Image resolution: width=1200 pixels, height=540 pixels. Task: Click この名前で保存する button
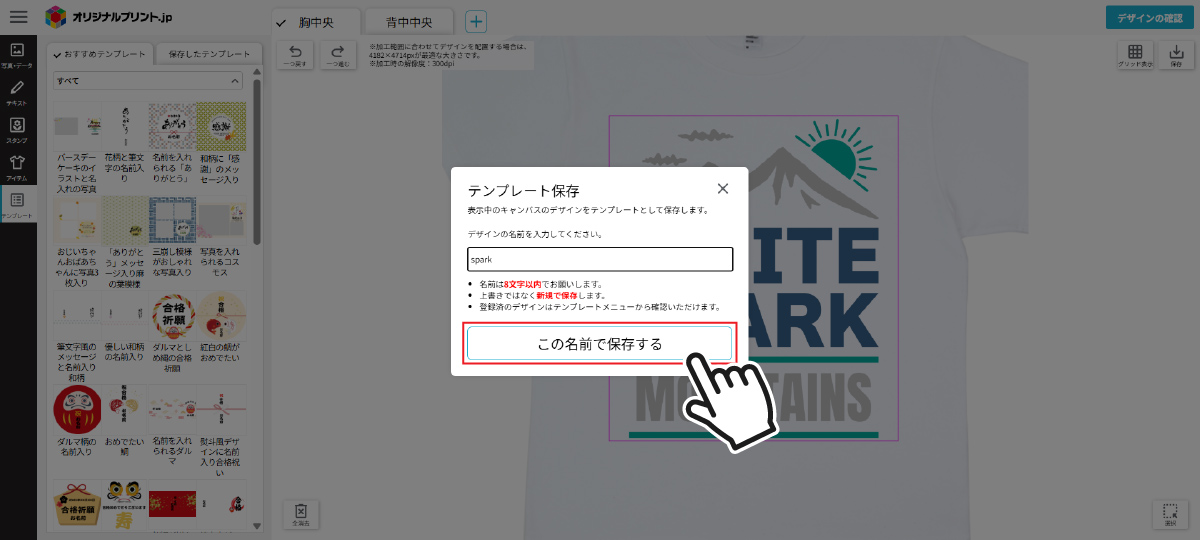click(600, 343)
